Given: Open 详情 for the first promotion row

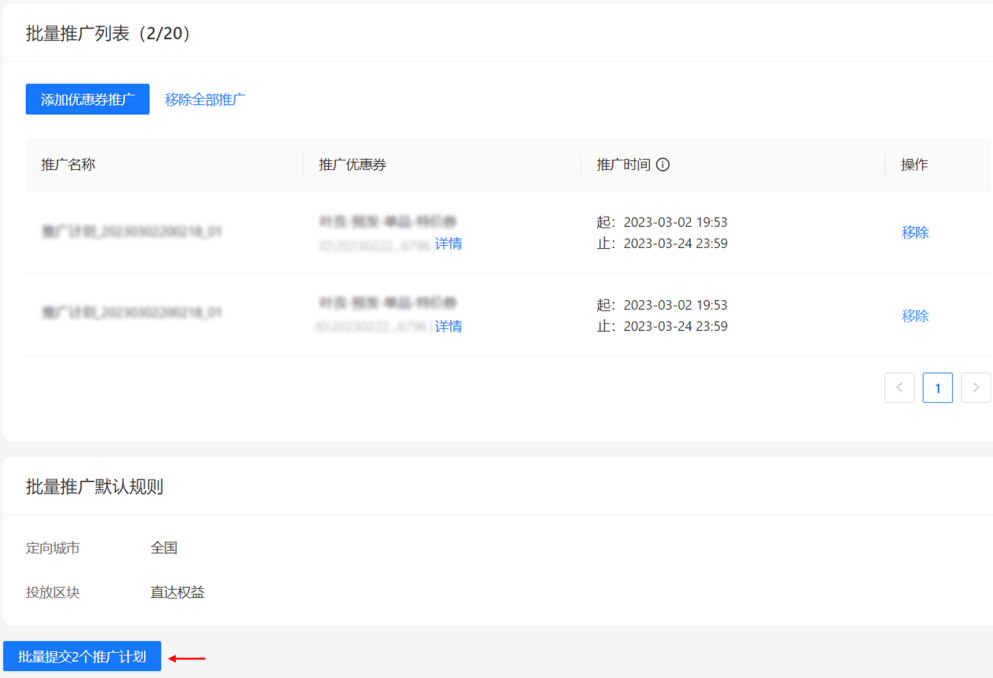Looking at the screenshot, I should [448, 244].
